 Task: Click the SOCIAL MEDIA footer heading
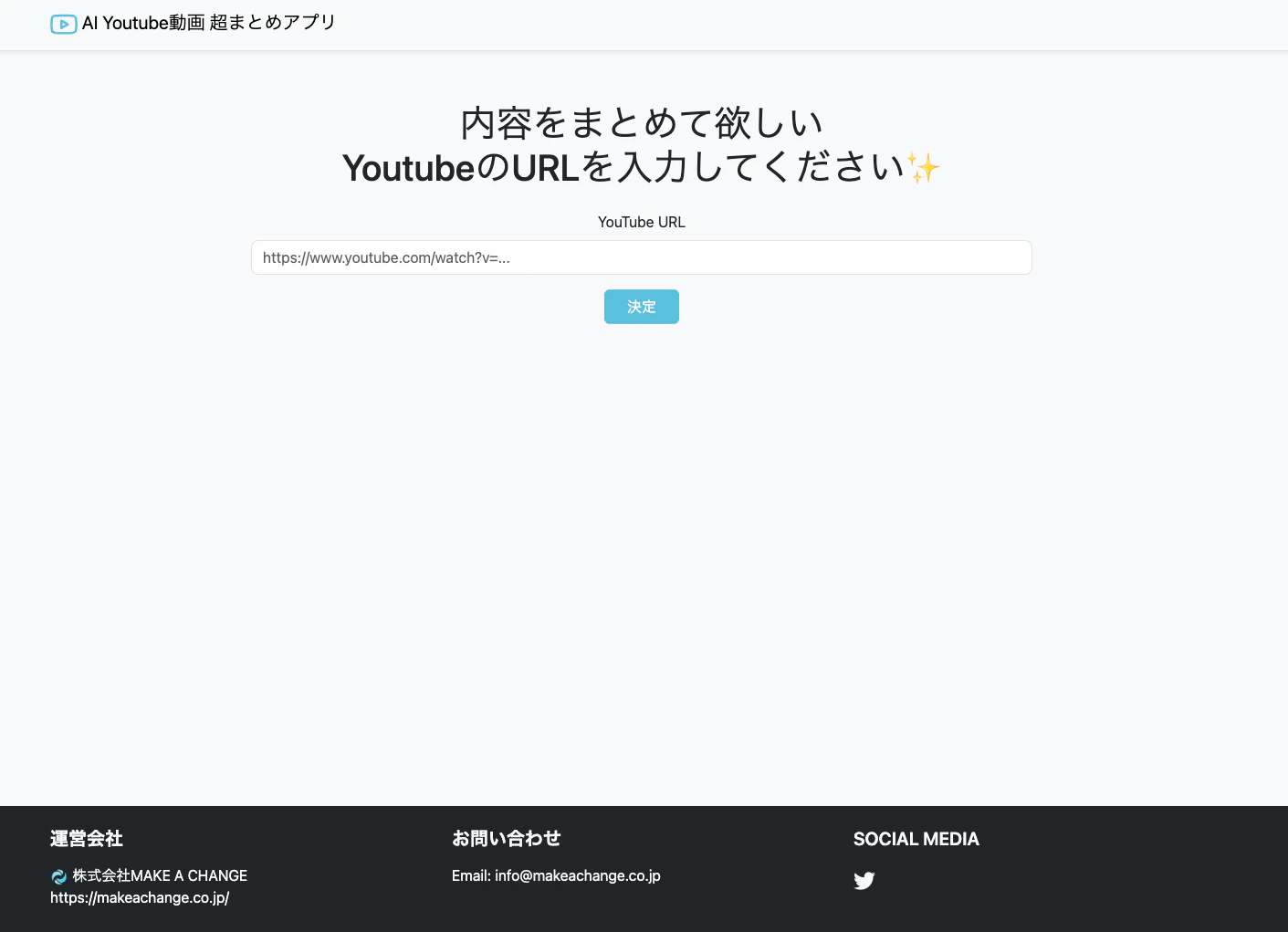(x=916, y=839)
